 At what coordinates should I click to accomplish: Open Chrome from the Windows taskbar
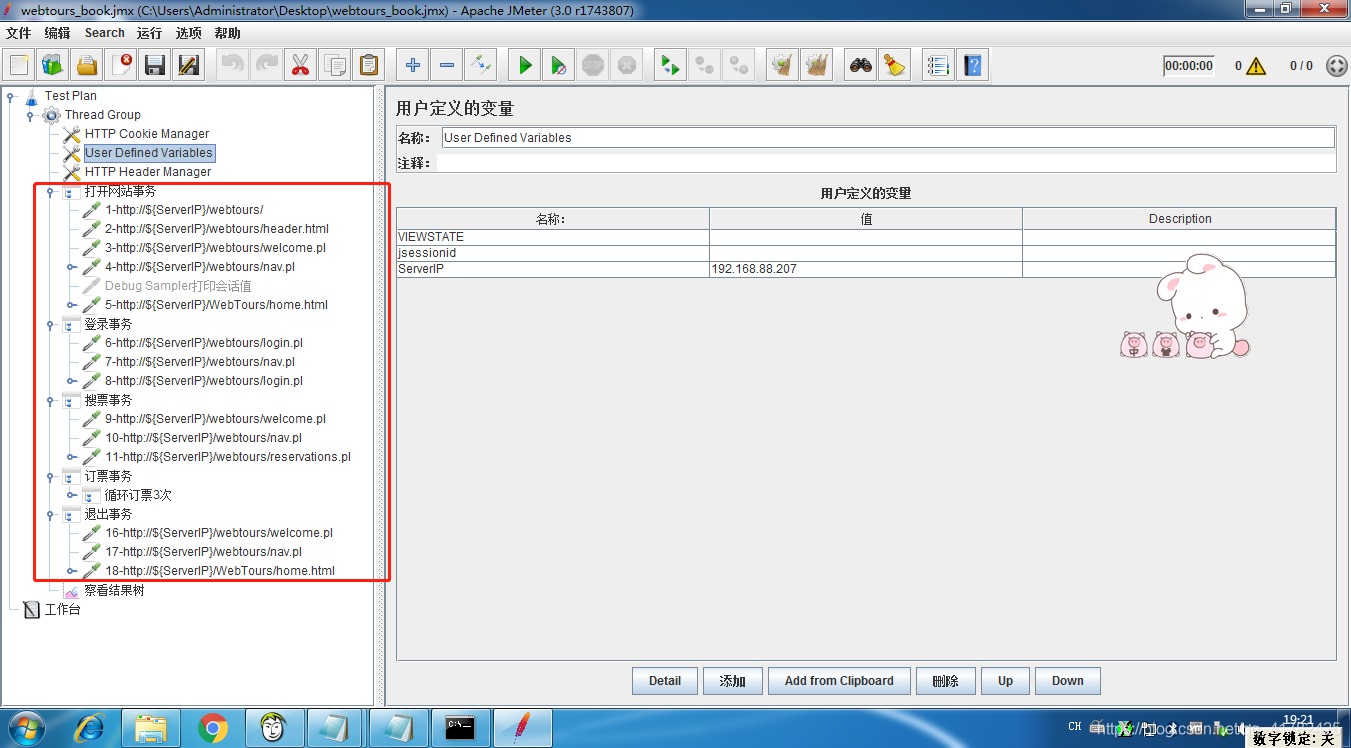pyautogui.click(x=213, y=728)
